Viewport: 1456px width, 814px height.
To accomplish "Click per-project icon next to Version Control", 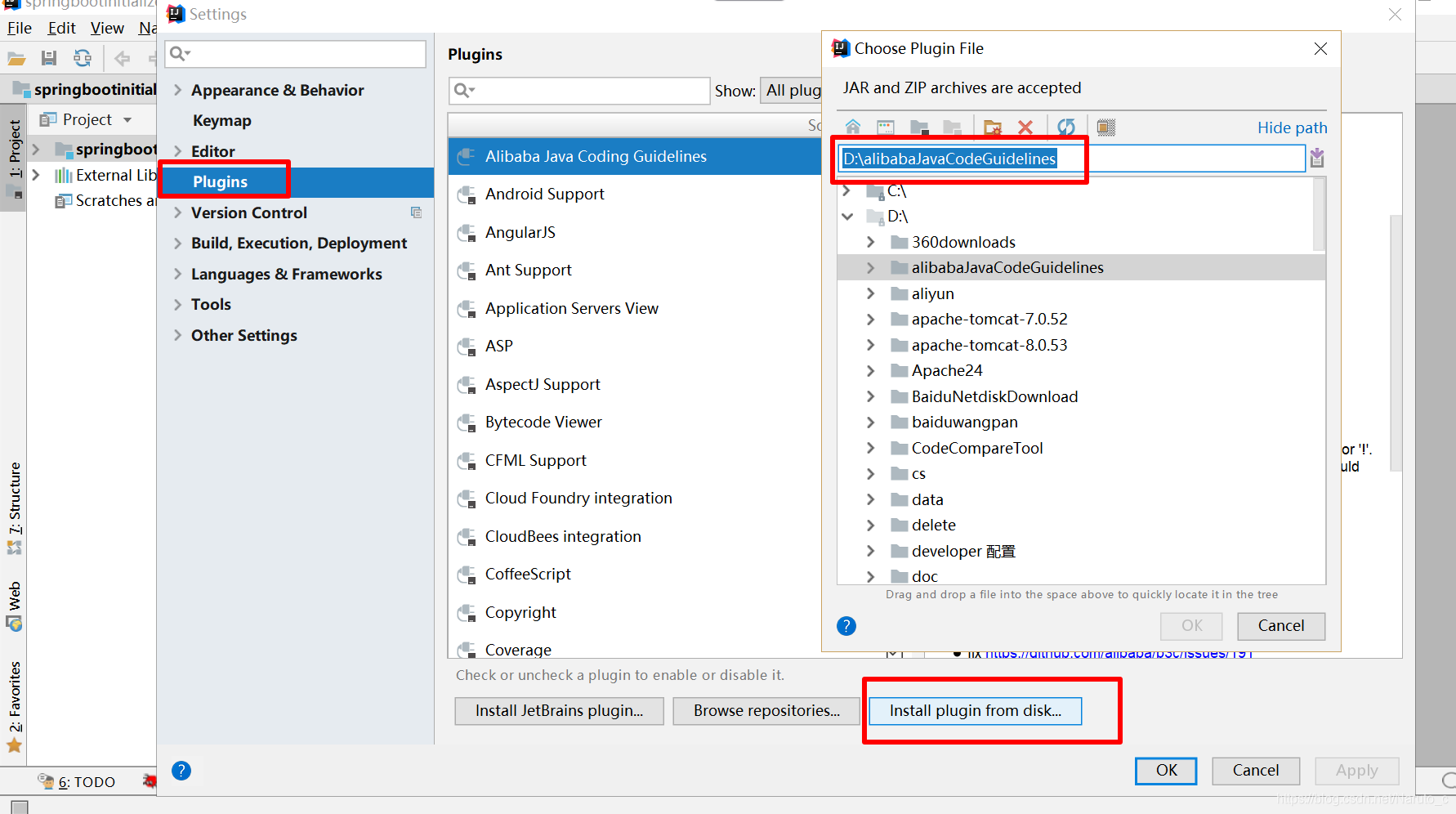I will 416,212.
